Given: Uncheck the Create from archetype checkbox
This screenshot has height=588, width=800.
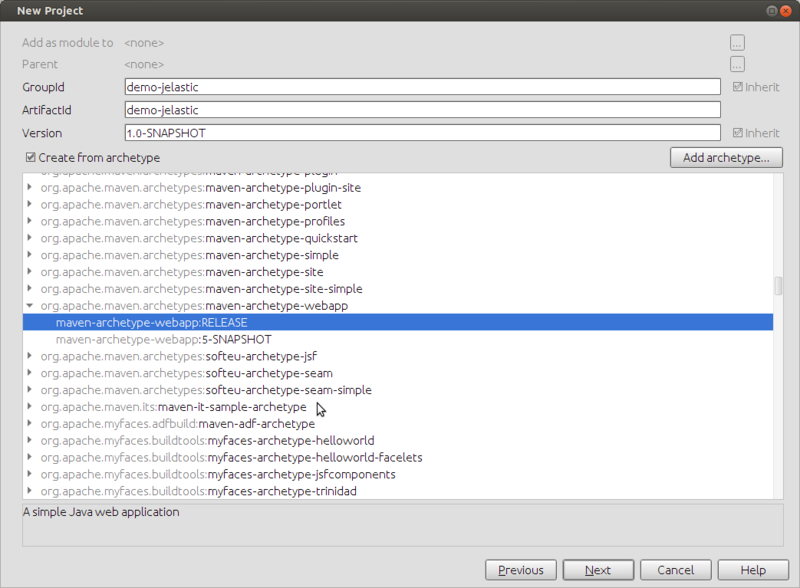Looking at the screenshot, I should (31, 157).
